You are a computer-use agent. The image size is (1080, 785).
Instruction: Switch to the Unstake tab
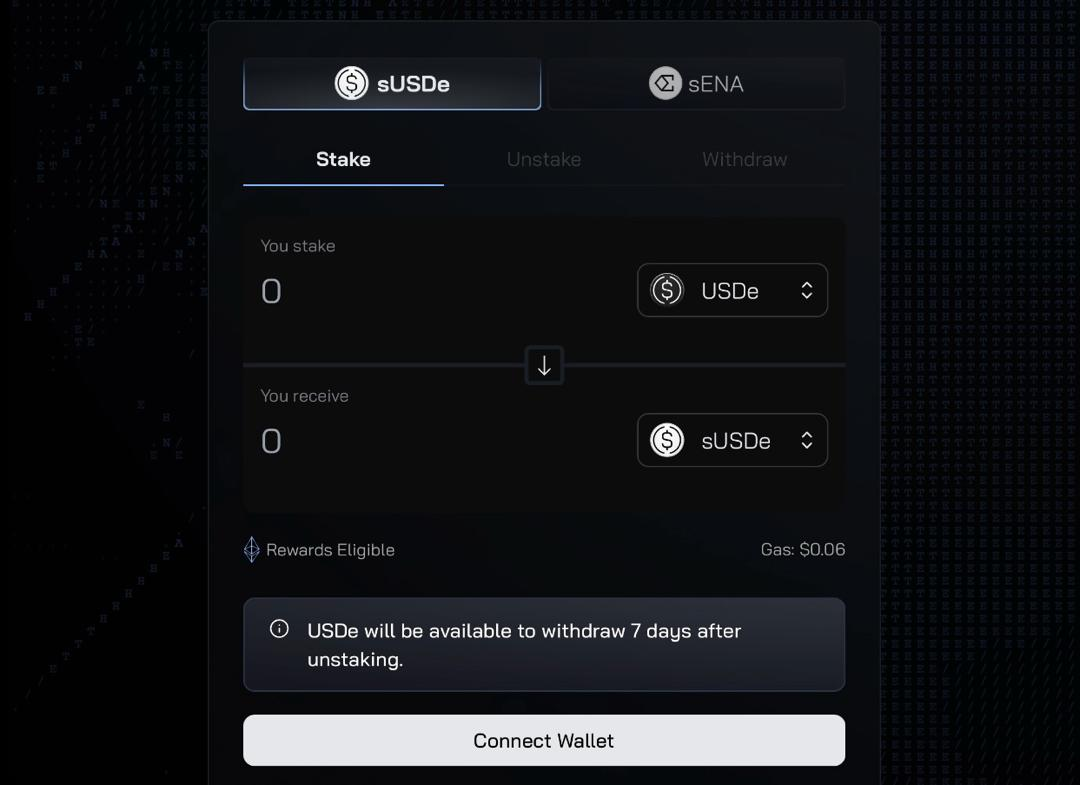coord(543,159)
